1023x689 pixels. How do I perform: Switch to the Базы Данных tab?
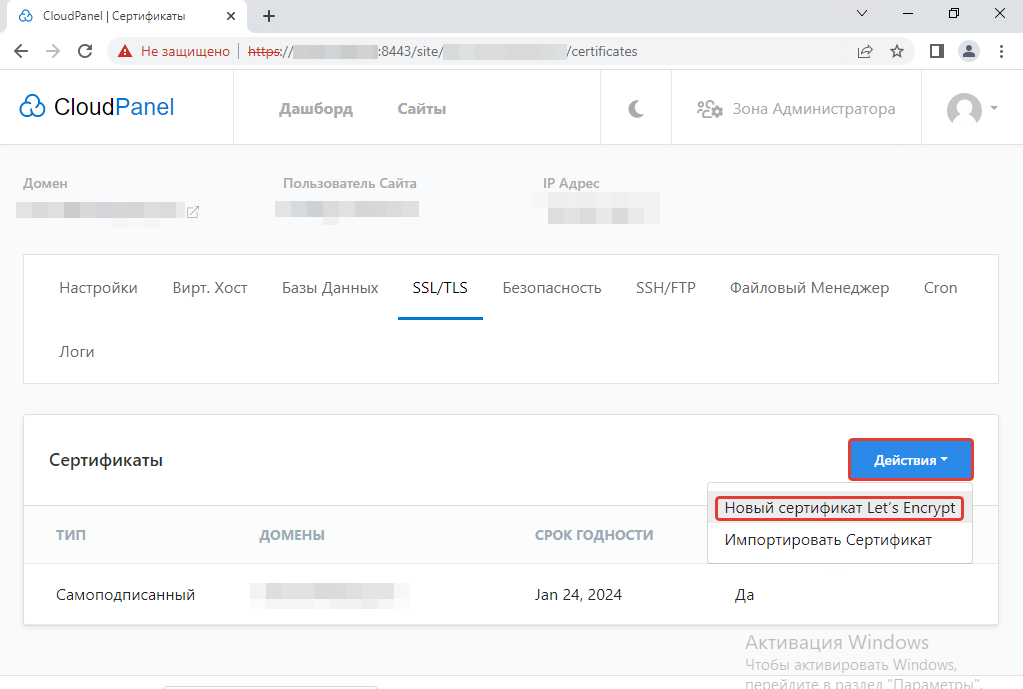330,288
